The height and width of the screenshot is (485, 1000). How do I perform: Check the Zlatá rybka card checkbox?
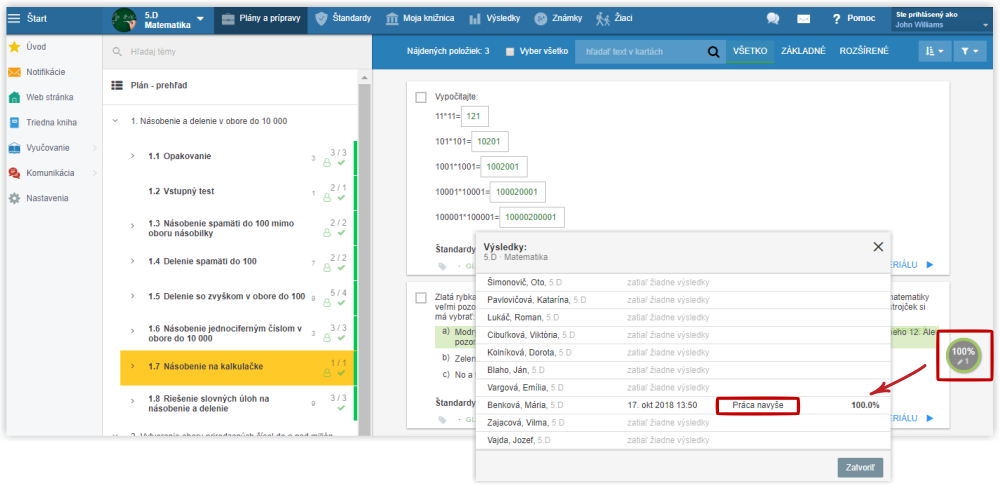click(x=421, y=298)
